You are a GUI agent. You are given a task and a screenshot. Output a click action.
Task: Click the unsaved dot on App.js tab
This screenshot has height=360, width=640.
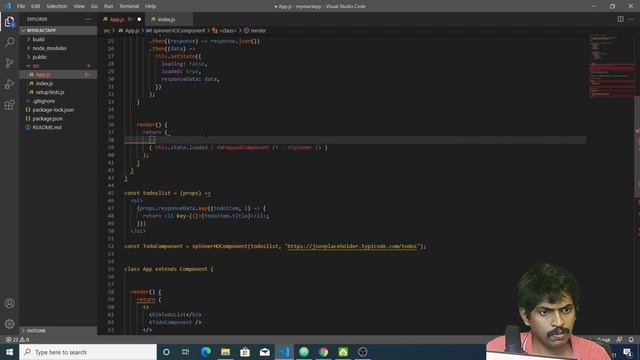(139, 19)
